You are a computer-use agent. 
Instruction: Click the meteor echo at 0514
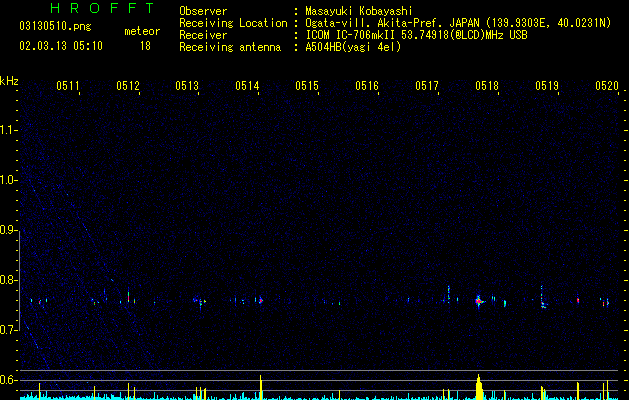(x=260, y=300)
